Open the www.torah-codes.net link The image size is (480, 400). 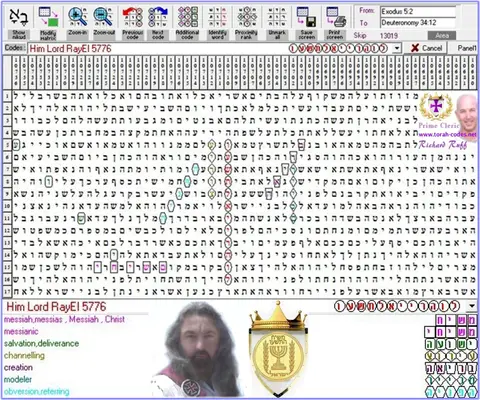click(447, 135)
